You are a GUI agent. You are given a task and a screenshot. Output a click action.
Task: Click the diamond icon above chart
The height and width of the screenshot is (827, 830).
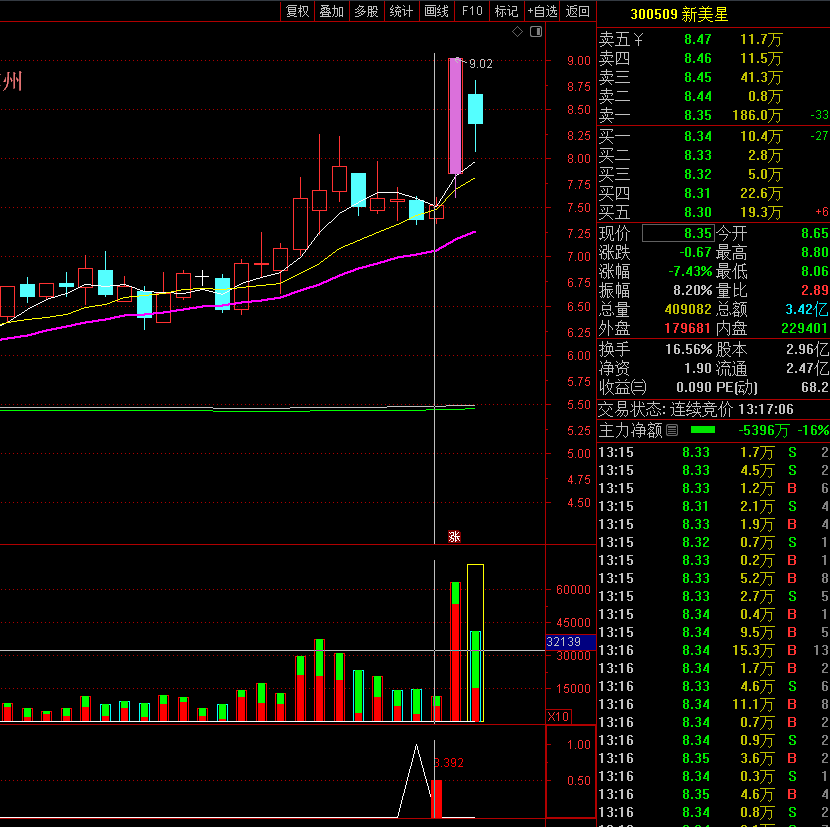[x=518, y=32]
